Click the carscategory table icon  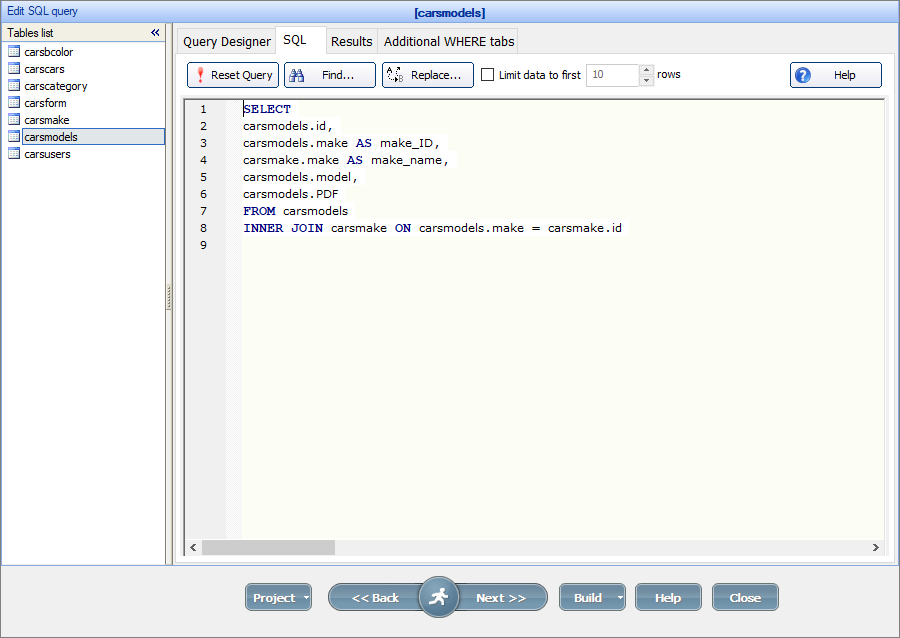[14, 85]
